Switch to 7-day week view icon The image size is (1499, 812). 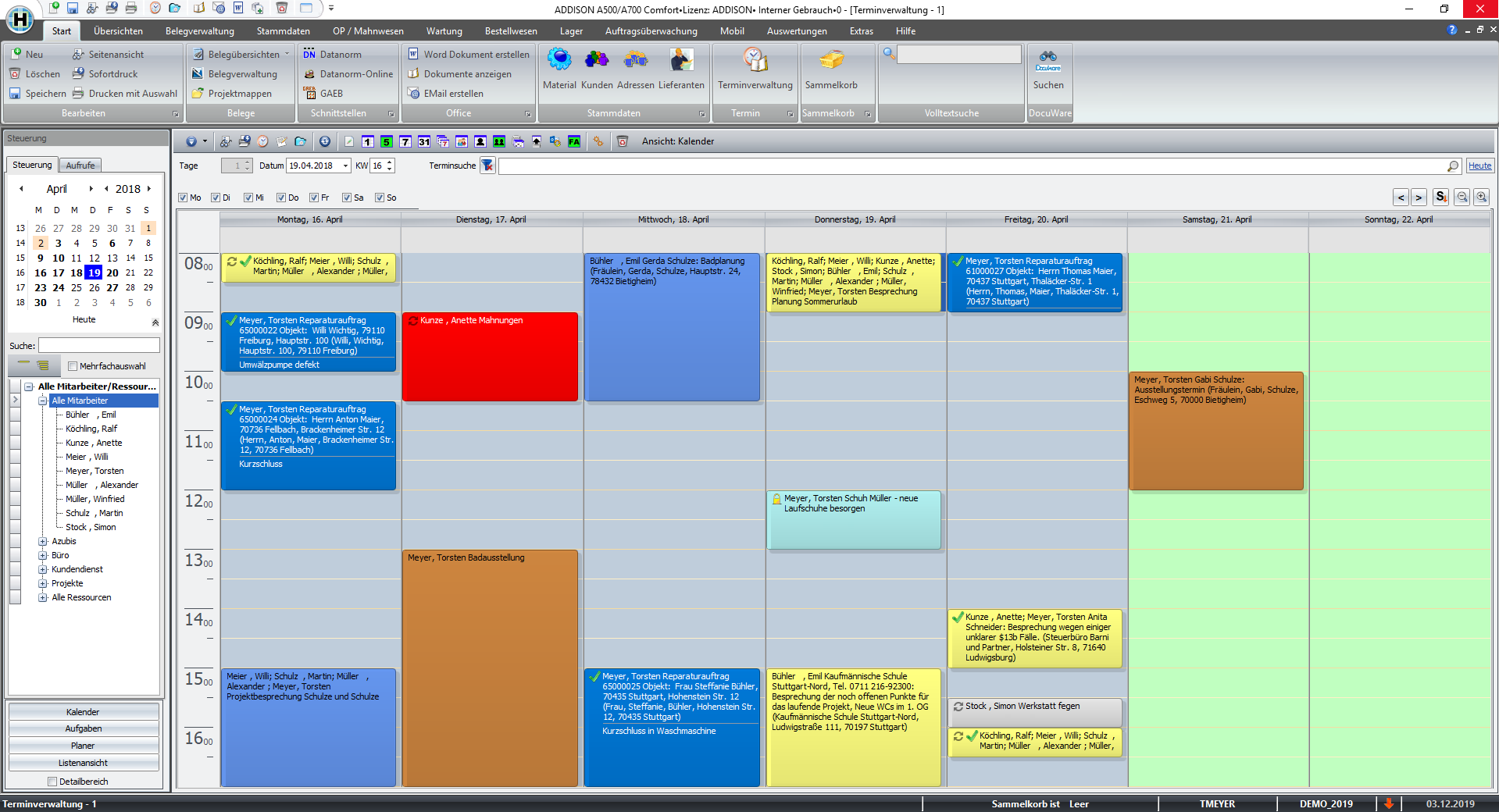pos(405,141)
